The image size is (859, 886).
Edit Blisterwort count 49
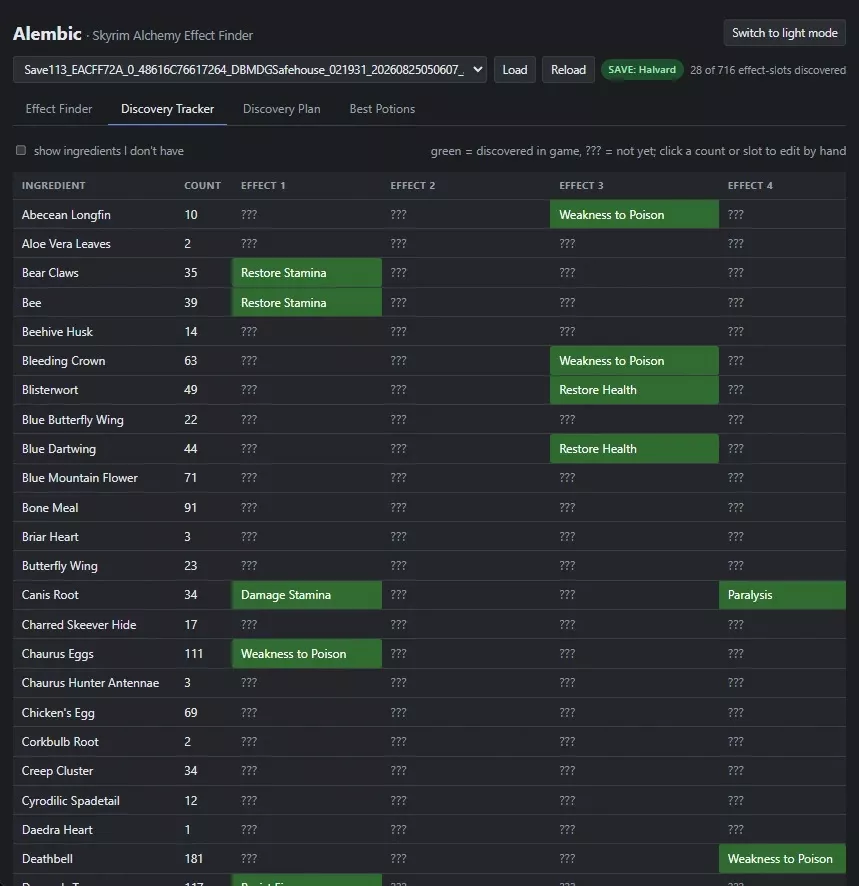pyautogui.click(x=191, y=390)
